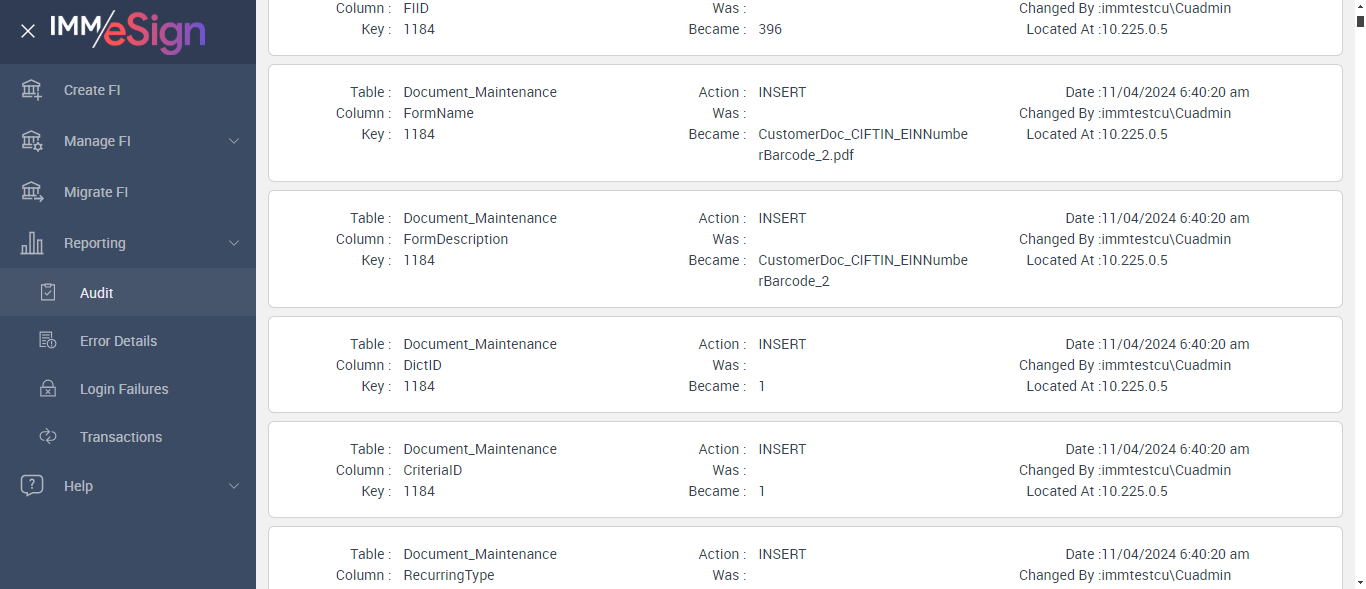
Task: Click the IMM eSign logo
Action: point(128,31)
